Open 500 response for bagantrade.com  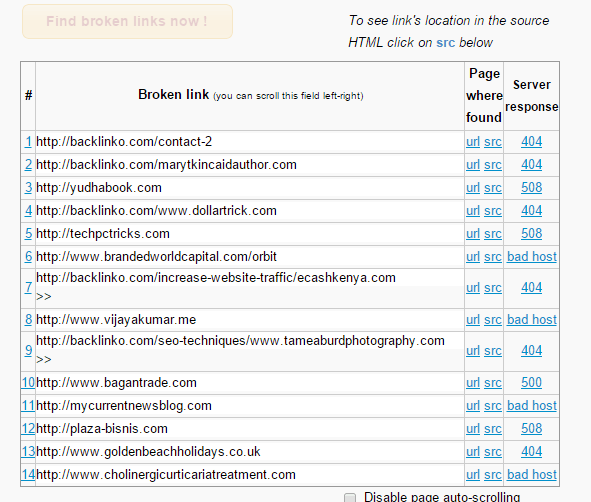click(x=531, y=383)
